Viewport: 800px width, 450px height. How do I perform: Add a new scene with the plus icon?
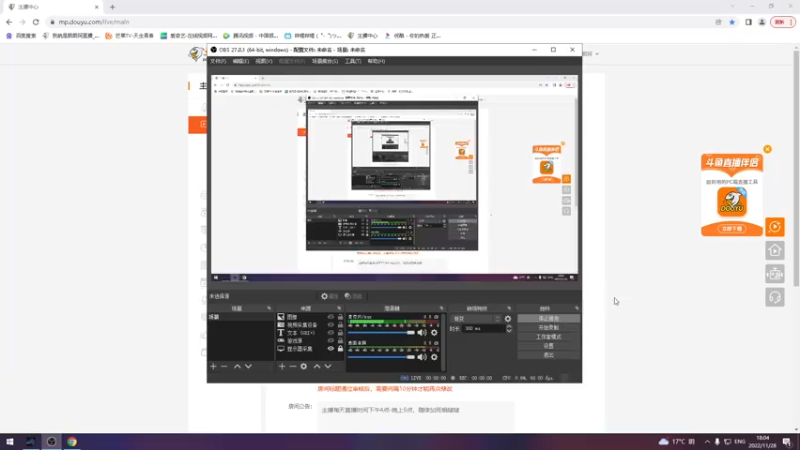[213, 366]
